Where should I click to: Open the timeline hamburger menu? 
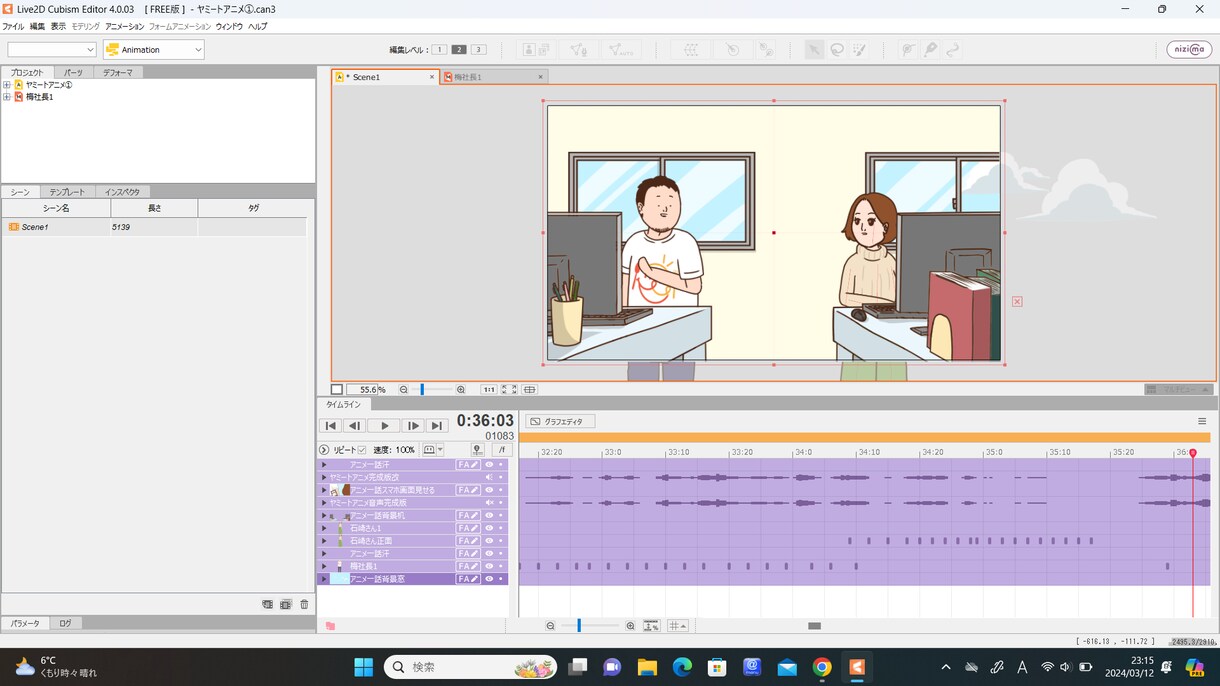tap(1202, 422)
